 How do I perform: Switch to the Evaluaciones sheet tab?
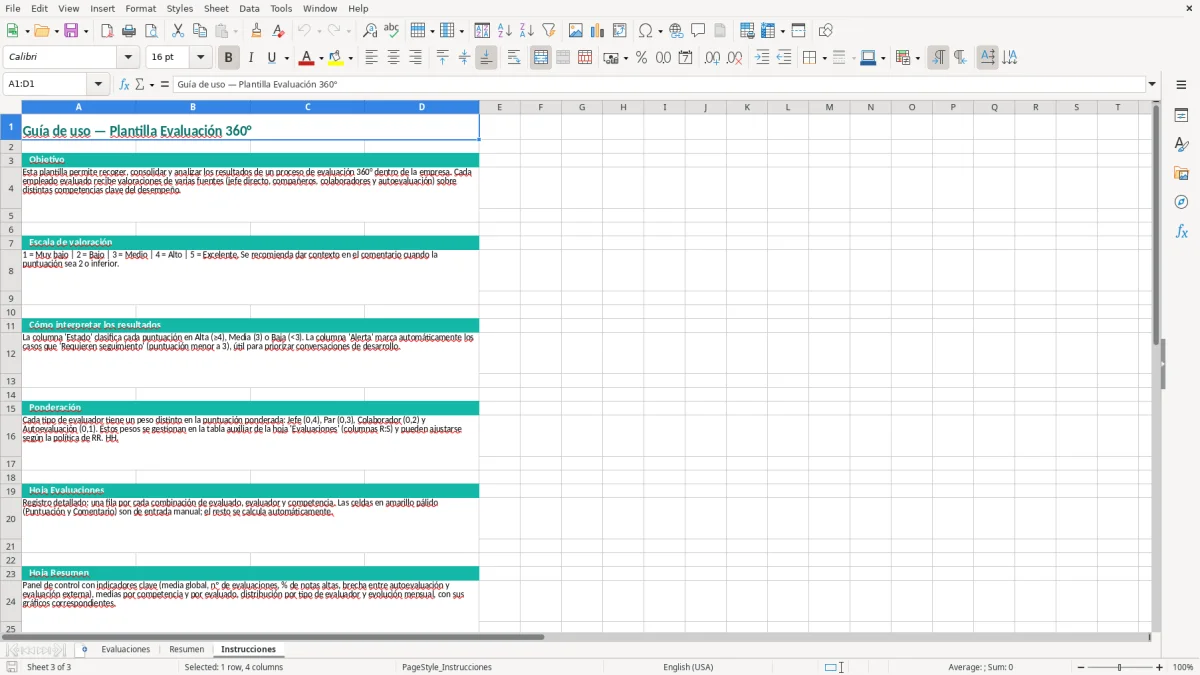click(126, 650)
